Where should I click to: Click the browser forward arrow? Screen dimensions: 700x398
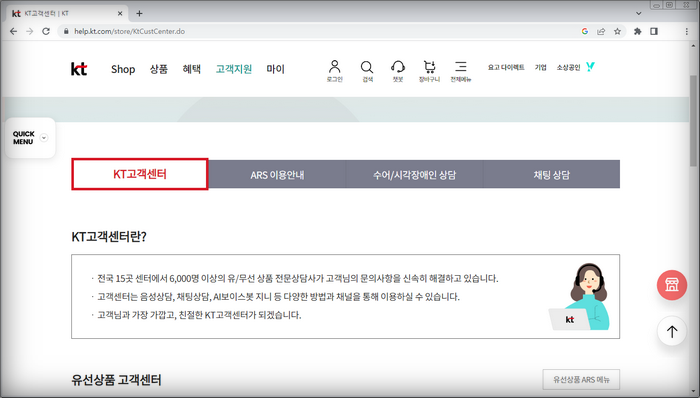pos(29,31)
